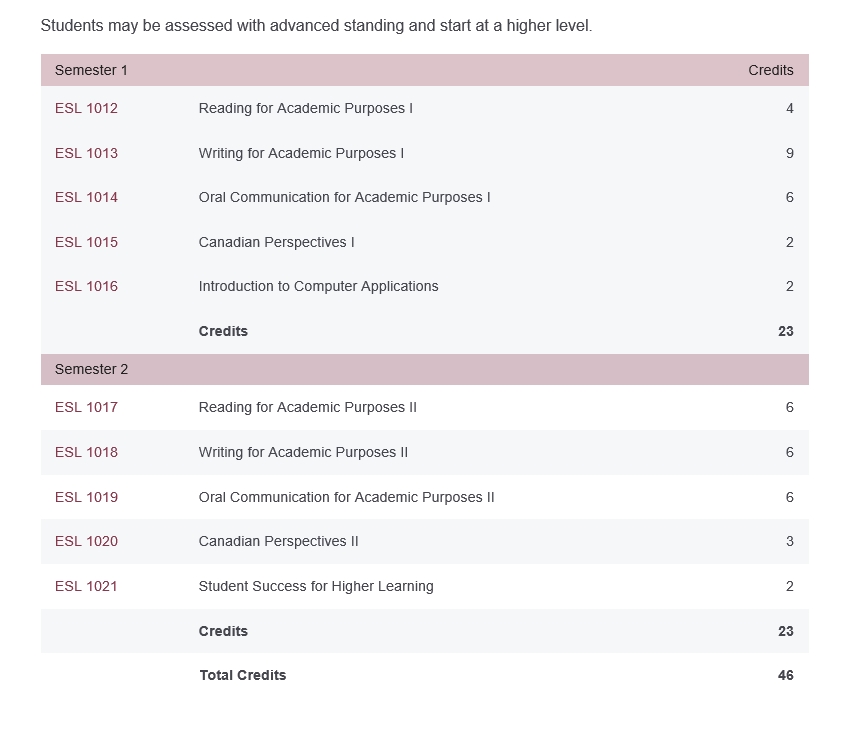Open the ESL 1014 course link
Viewport: 842px width, 748px height.
click(86, 197)
